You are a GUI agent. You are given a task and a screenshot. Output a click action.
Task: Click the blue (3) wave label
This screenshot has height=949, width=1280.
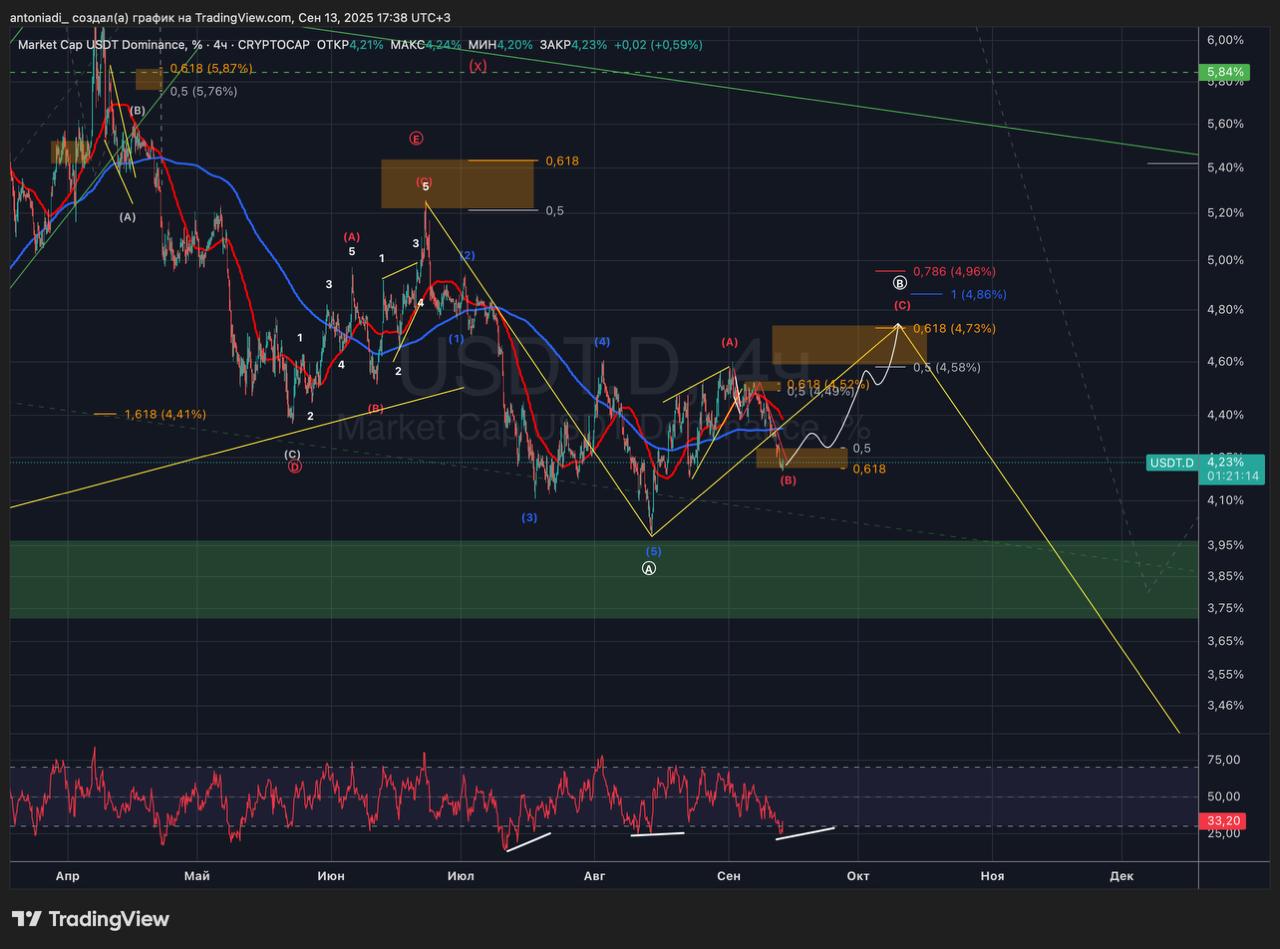point(529,517)
